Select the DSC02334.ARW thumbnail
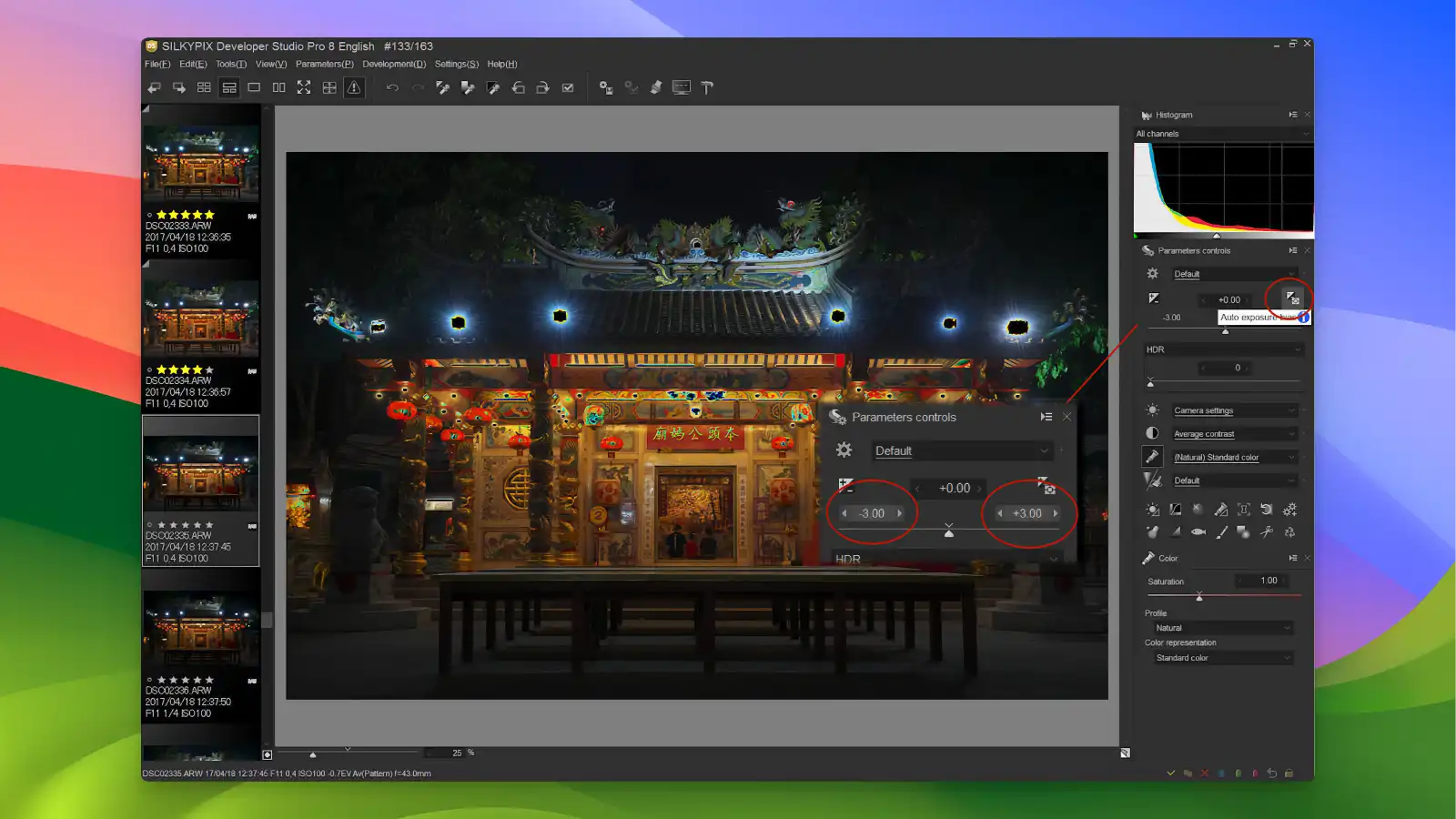Viewport: 1456px width, 819px height. pyautogui.click(x=201, y=318)
